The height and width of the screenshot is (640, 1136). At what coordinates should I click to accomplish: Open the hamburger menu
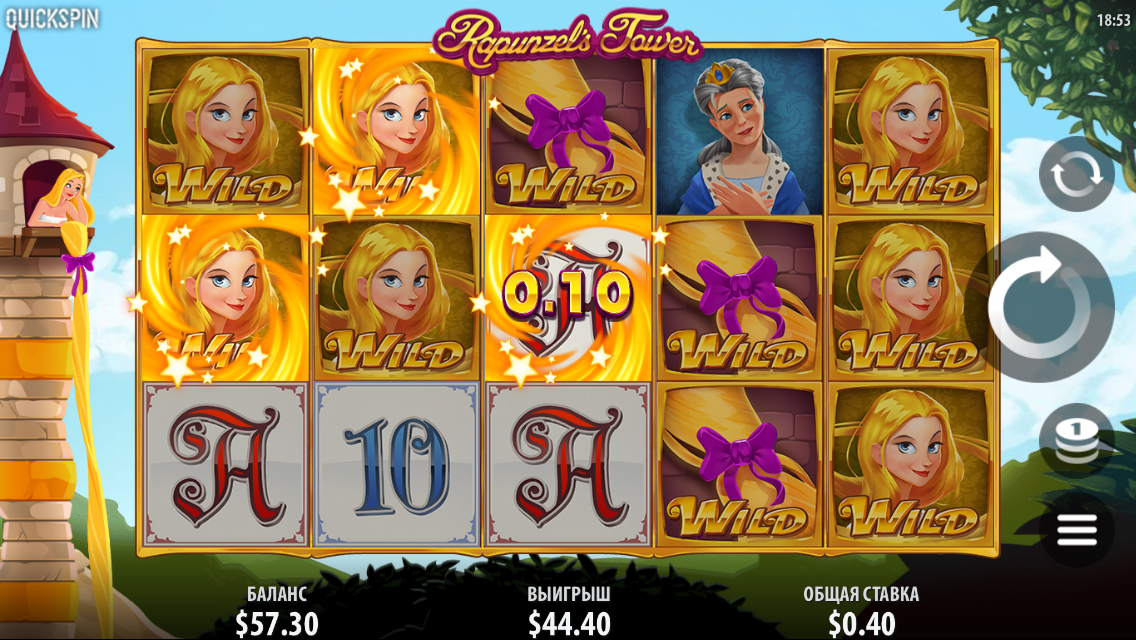[x=1077, y=531]
